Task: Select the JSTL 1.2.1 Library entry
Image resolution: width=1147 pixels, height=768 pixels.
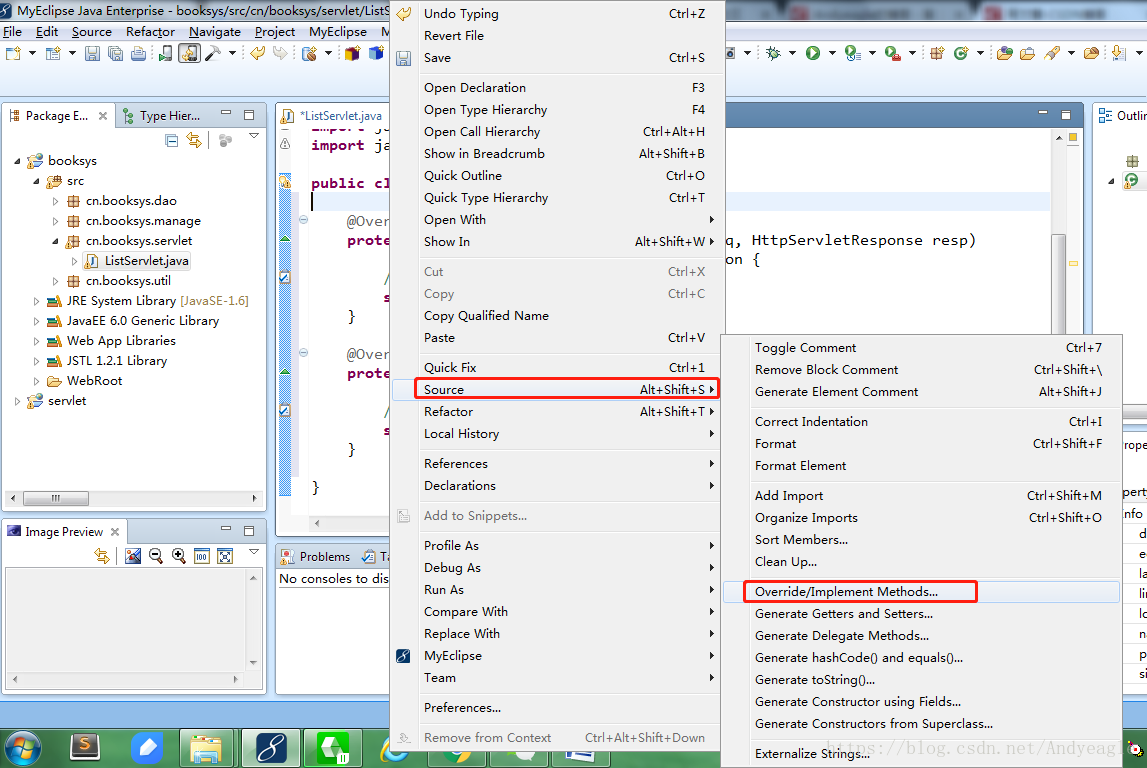Action: point(108,361)
